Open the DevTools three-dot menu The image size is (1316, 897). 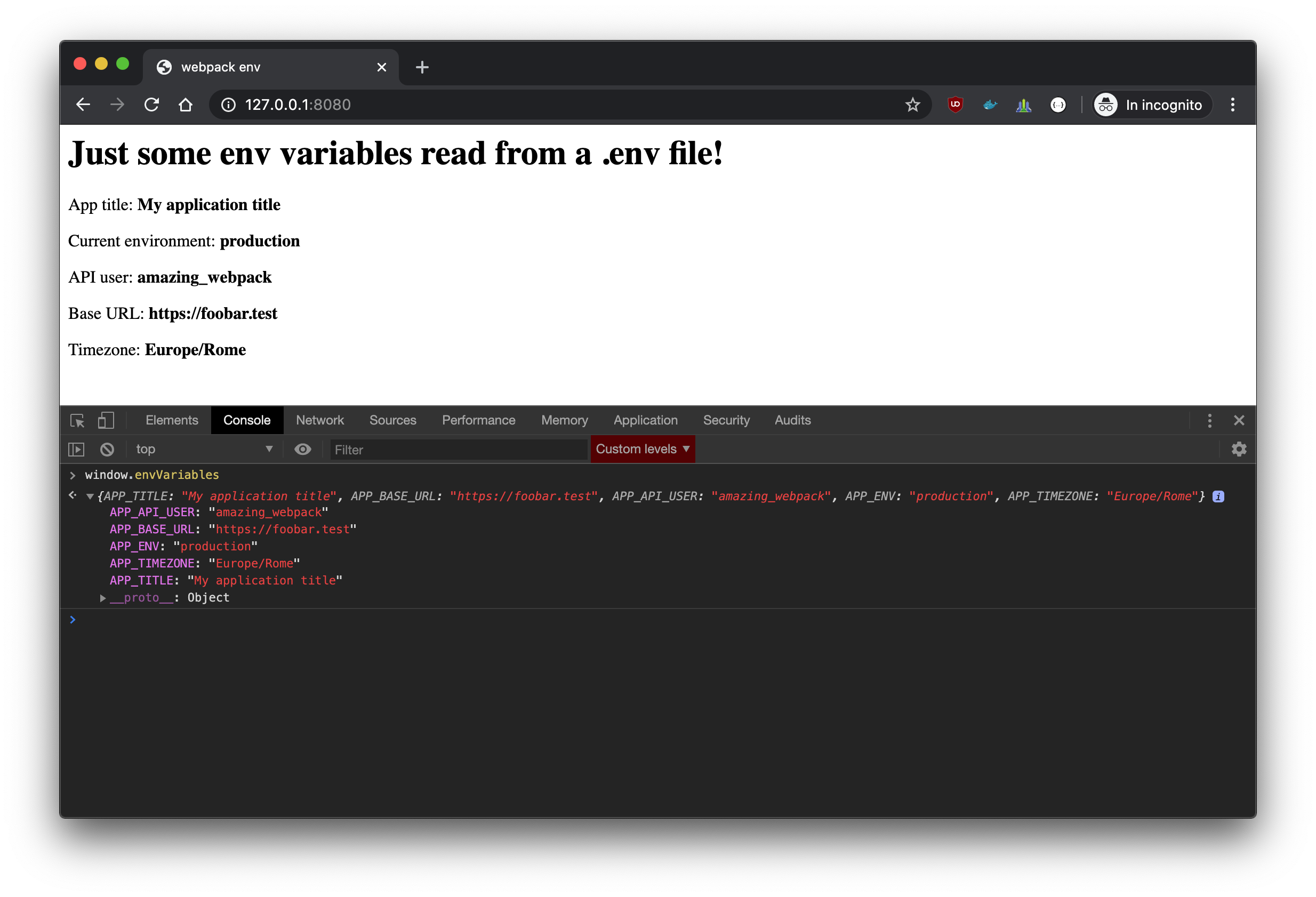1209,420
